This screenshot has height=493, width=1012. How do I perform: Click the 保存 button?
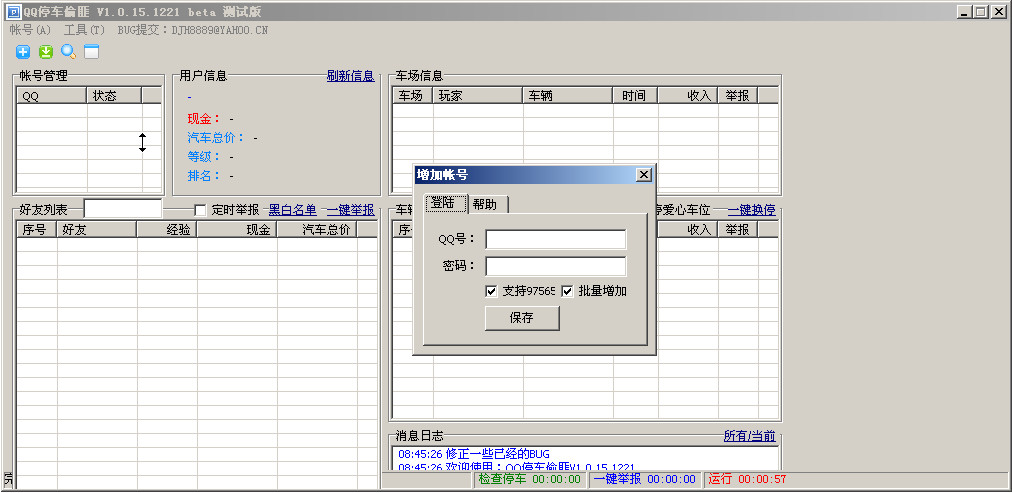(x=521, y=318)
